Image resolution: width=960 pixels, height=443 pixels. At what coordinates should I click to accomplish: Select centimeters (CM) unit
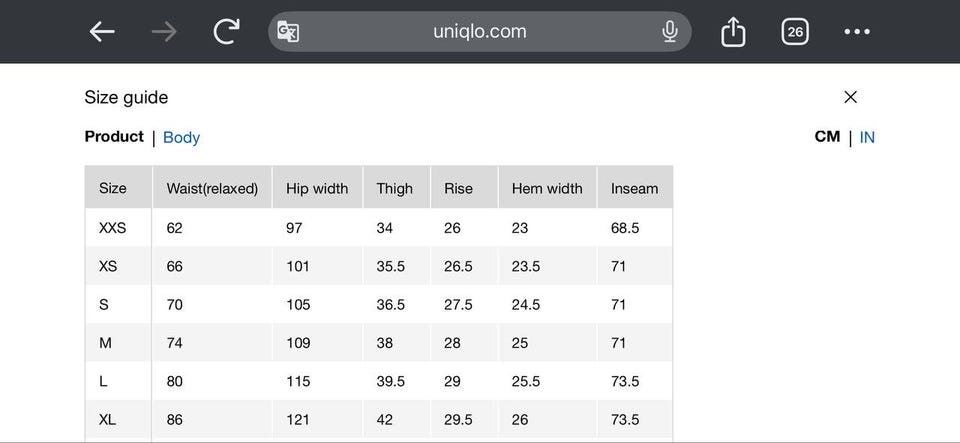pos(827,137)
